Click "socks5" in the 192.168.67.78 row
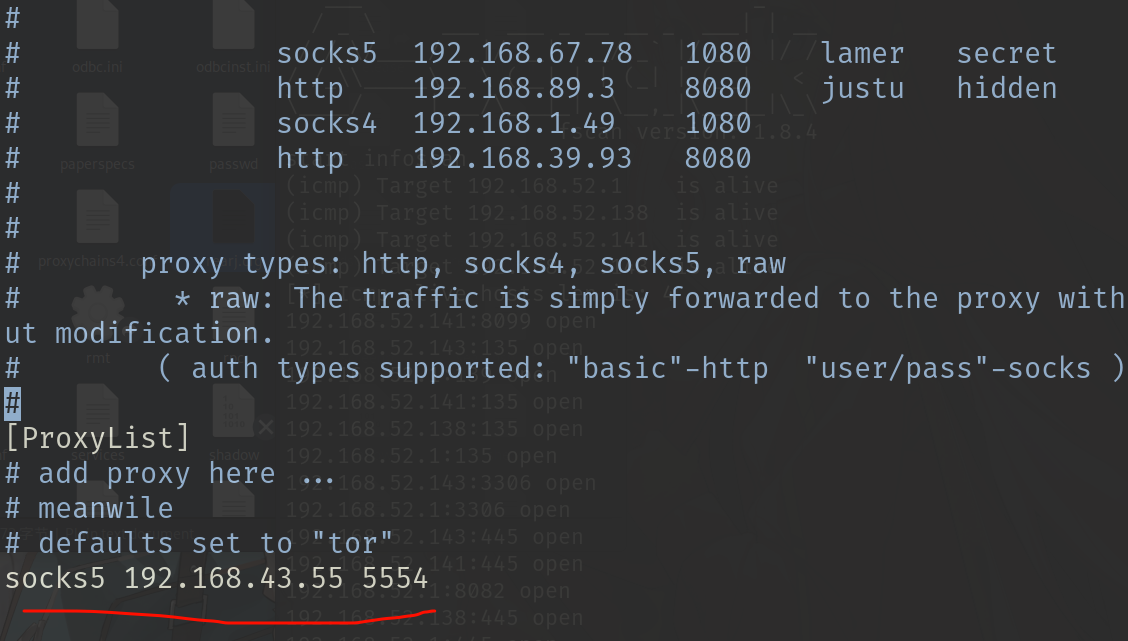The width and height of the screenshot is (1128, 641). [x=327, y=53]
